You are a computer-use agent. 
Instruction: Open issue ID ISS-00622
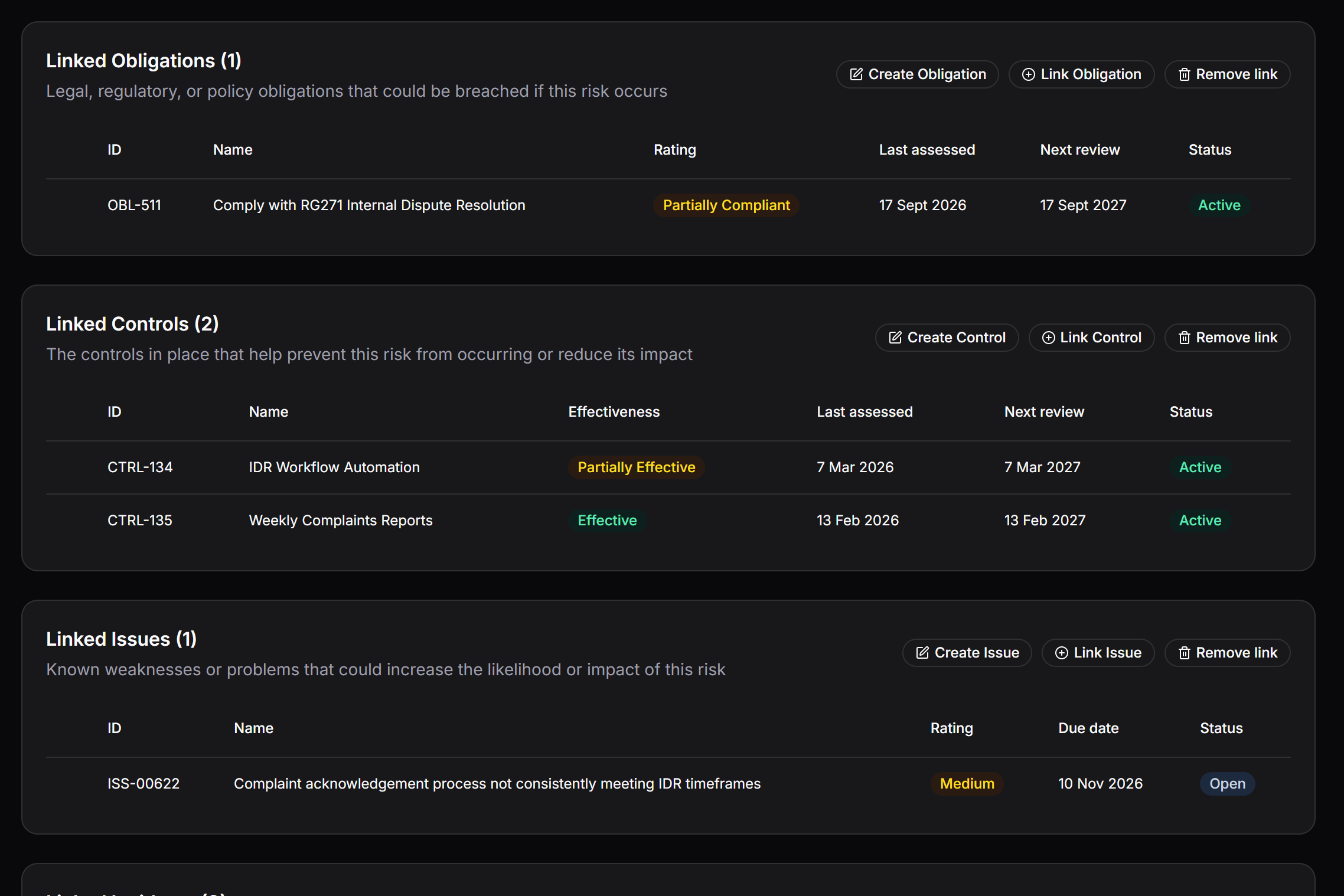click(143, 784)
